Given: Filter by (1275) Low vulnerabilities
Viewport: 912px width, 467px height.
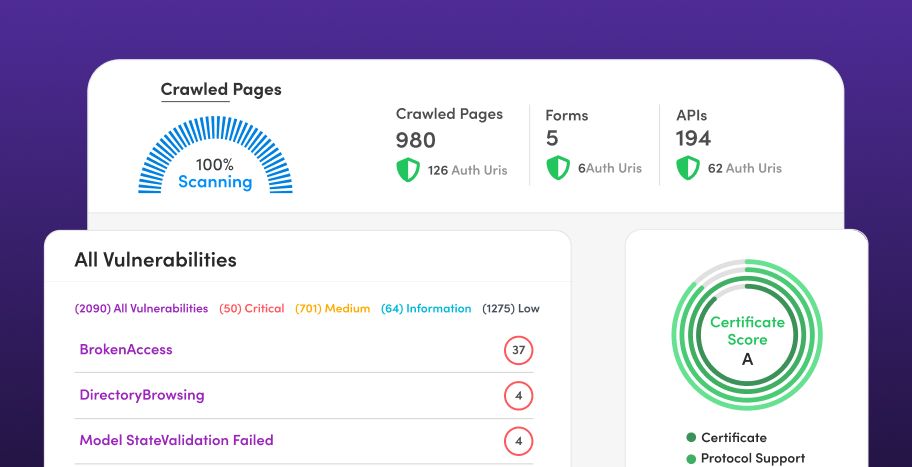Looking at the screenshot, I should click(510, 309).
